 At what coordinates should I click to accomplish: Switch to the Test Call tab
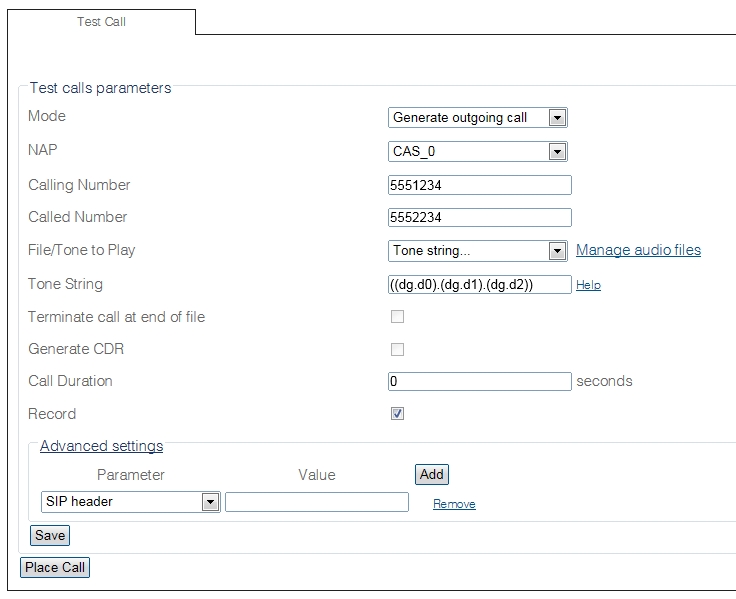point(101,22)
